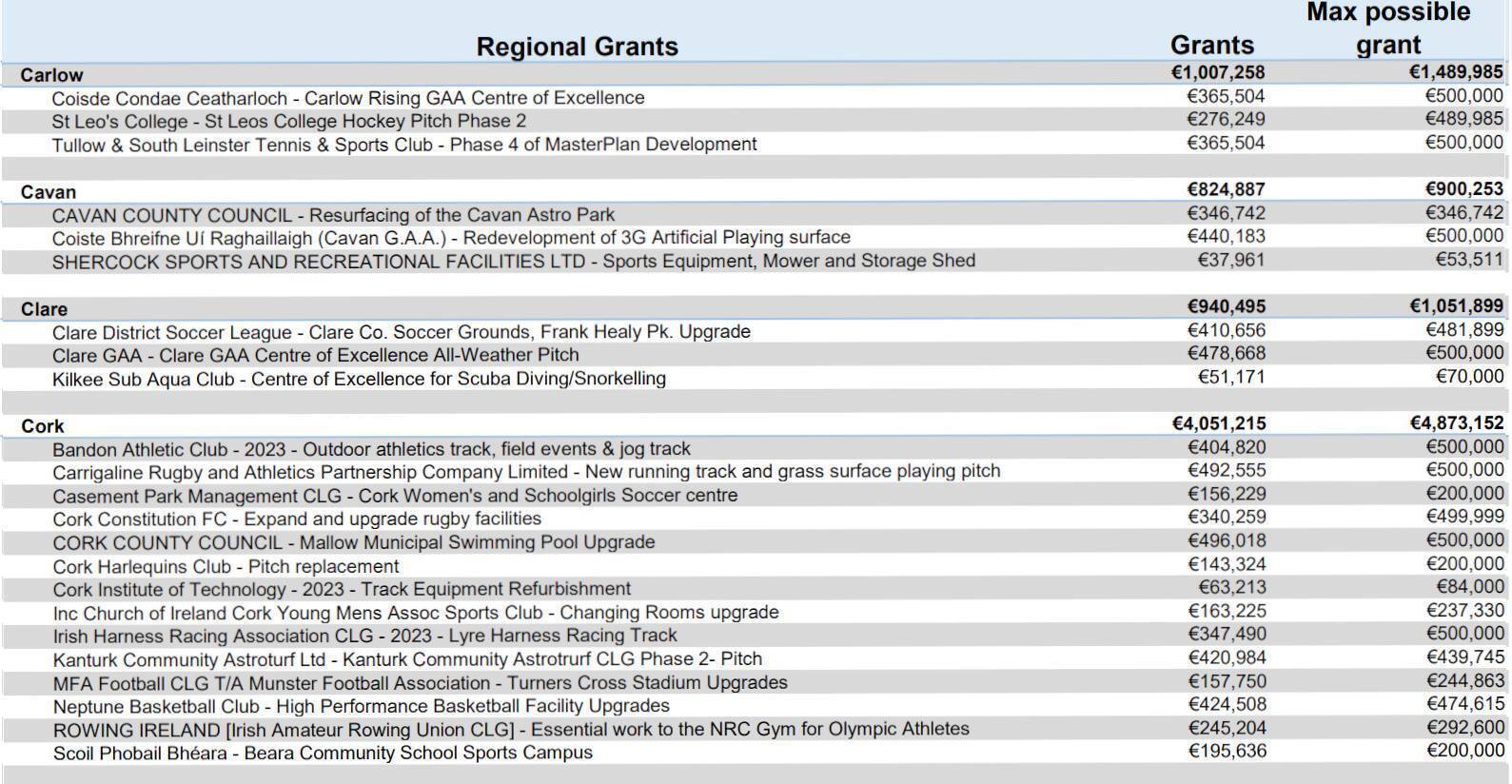Select the Tullow & South Leinster Tennis entry
The height and width of the screenshot is (784, 1512).
[x=404, y=145]
